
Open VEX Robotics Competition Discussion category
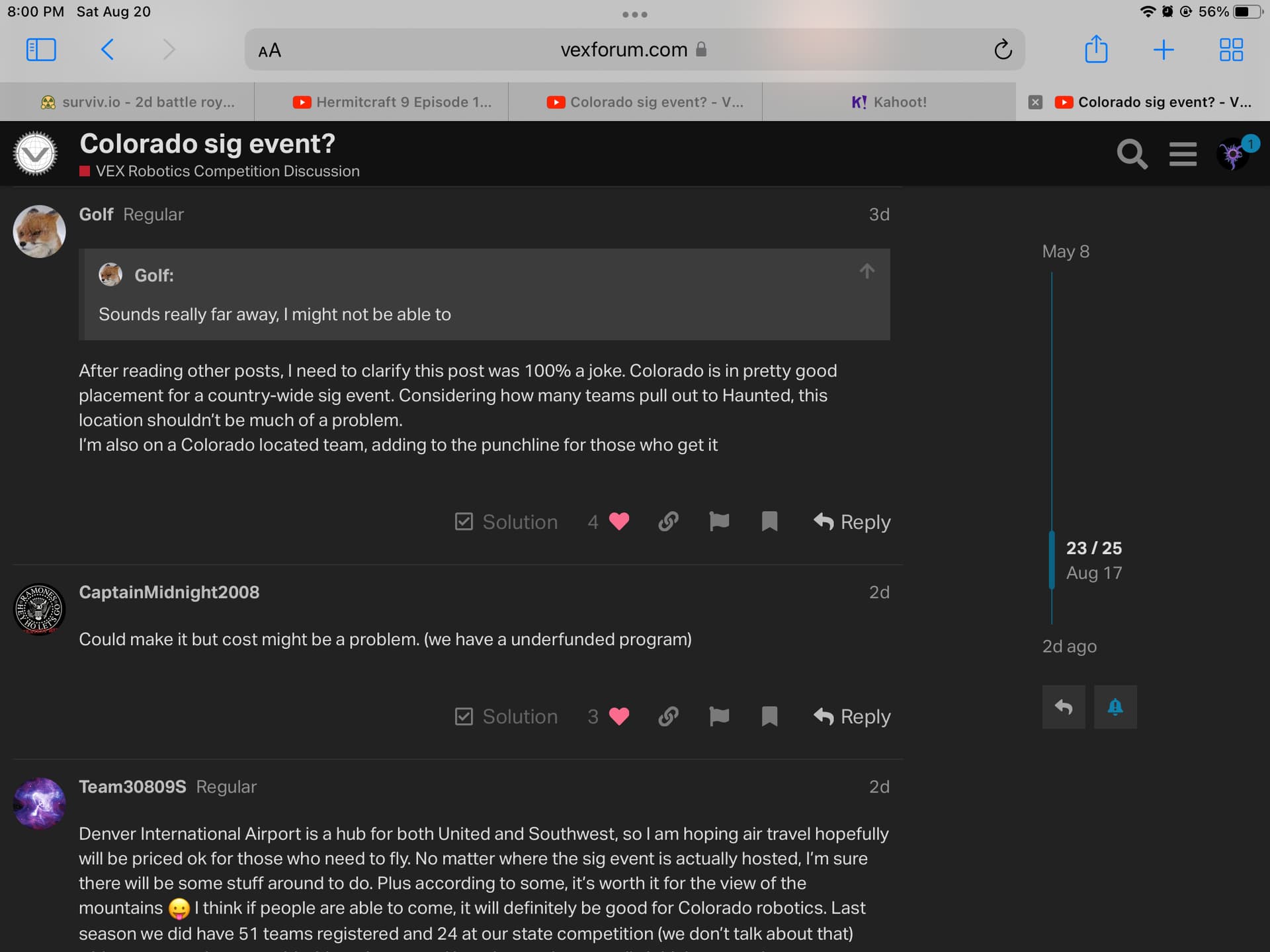(x=227, y=171)
